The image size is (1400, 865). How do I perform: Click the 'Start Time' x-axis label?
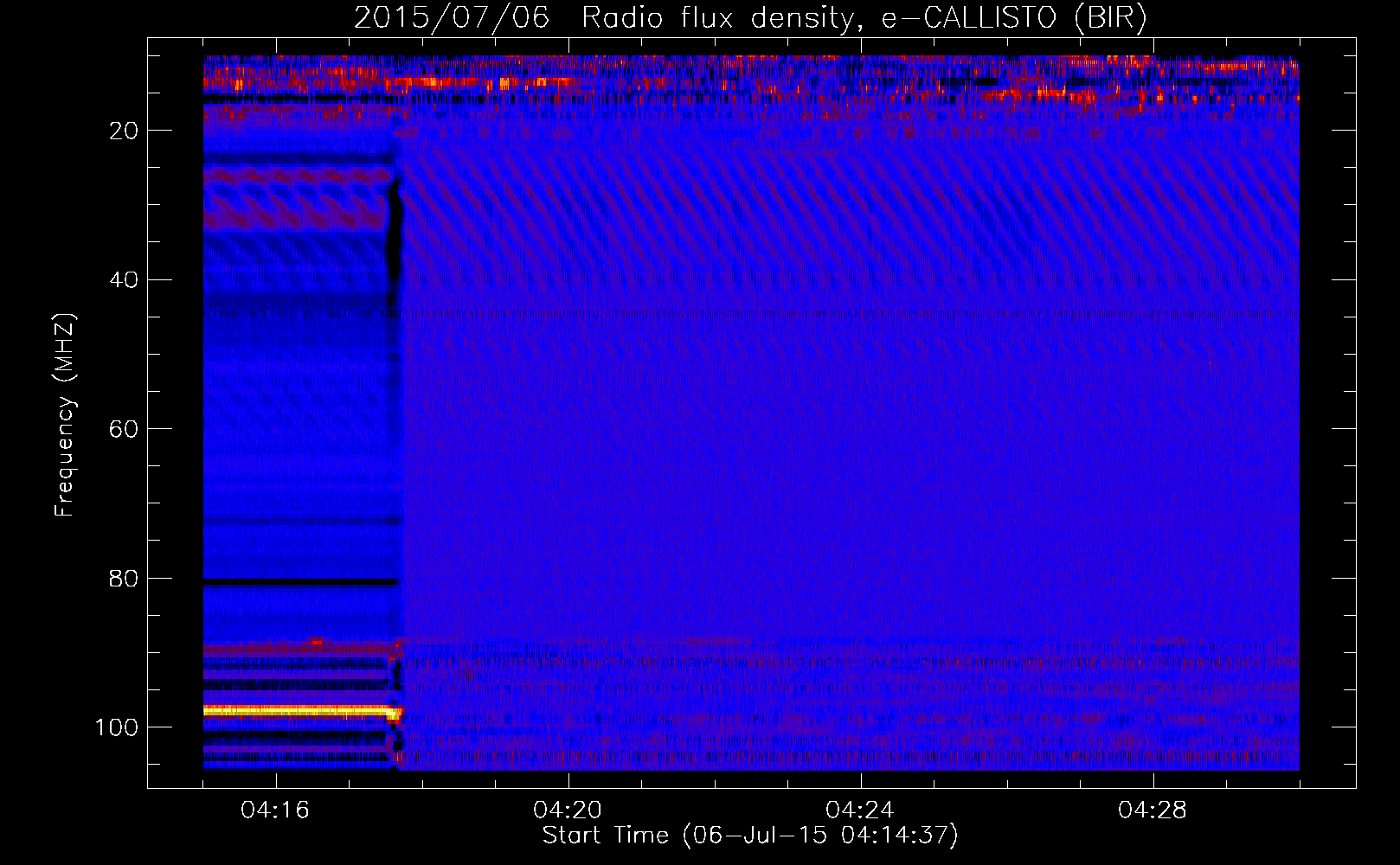(750, 836)
